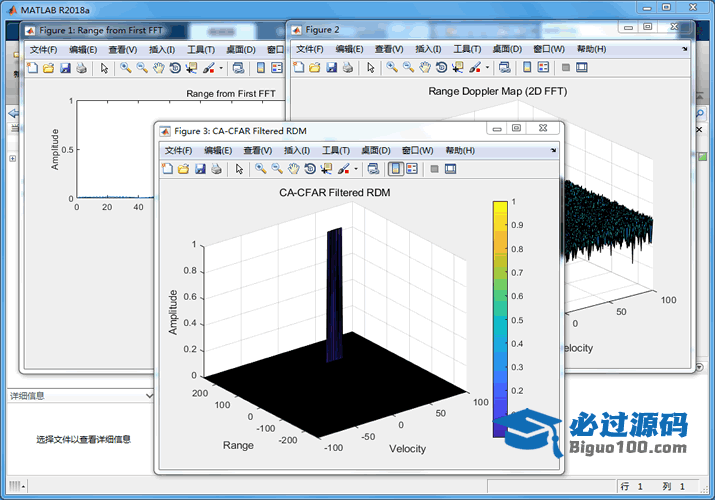
Task: Activate Rotate 3D tool in Figure 3
Action: pos(310,169)
